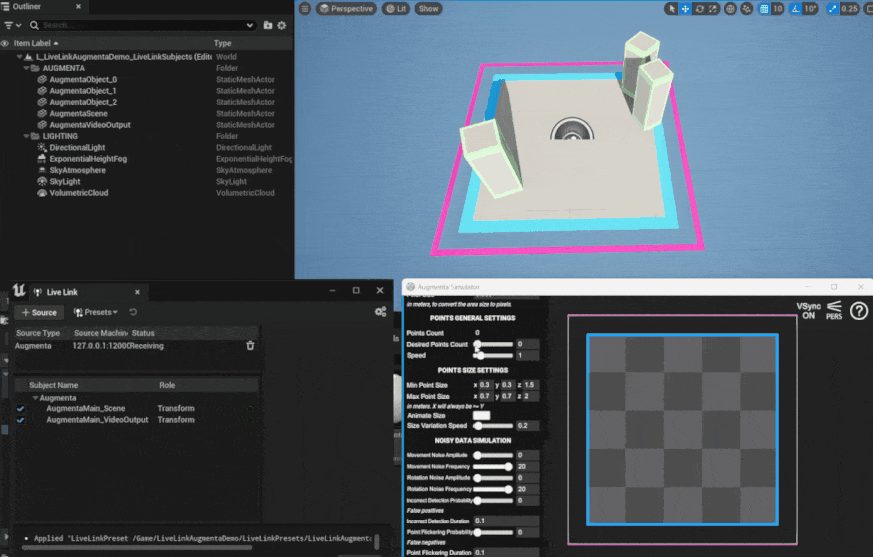Revert Live Link preset changes arrow icon
This screenshot has width=873, height=557.
pos(133,312)
